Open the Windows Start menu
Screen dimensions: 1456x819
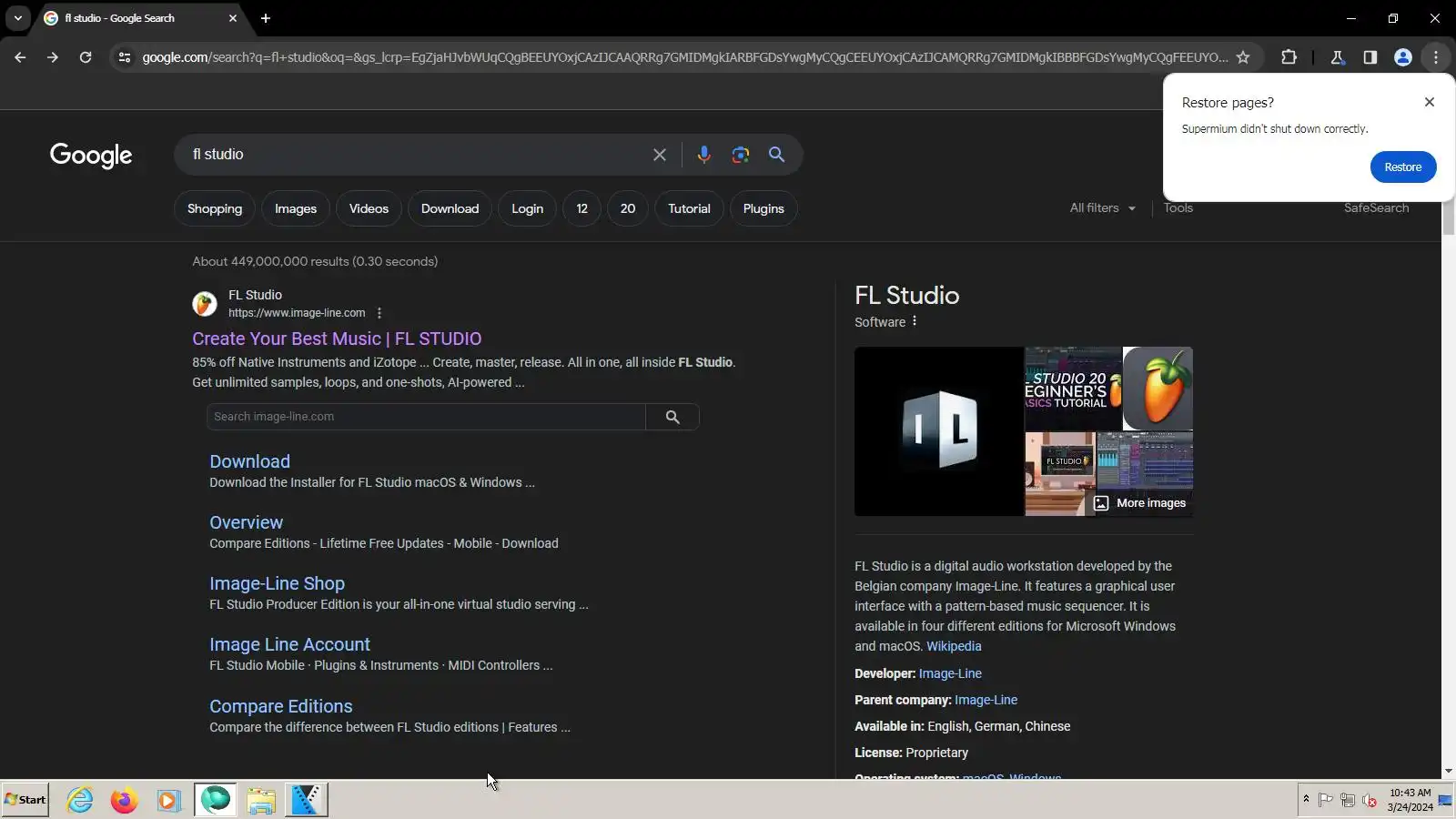point(25,800)
